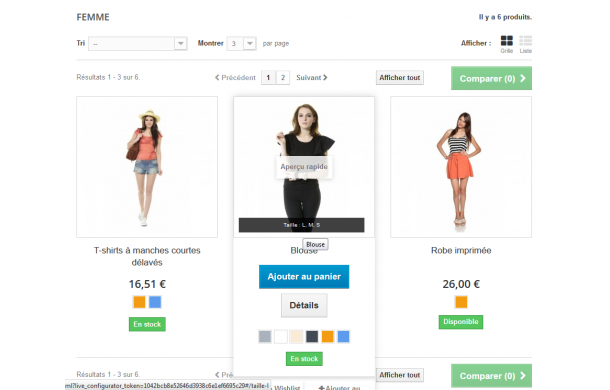The image size is (610, 390).
Task: Click Détails button for Blouse
Action: (x=304, y=305)
